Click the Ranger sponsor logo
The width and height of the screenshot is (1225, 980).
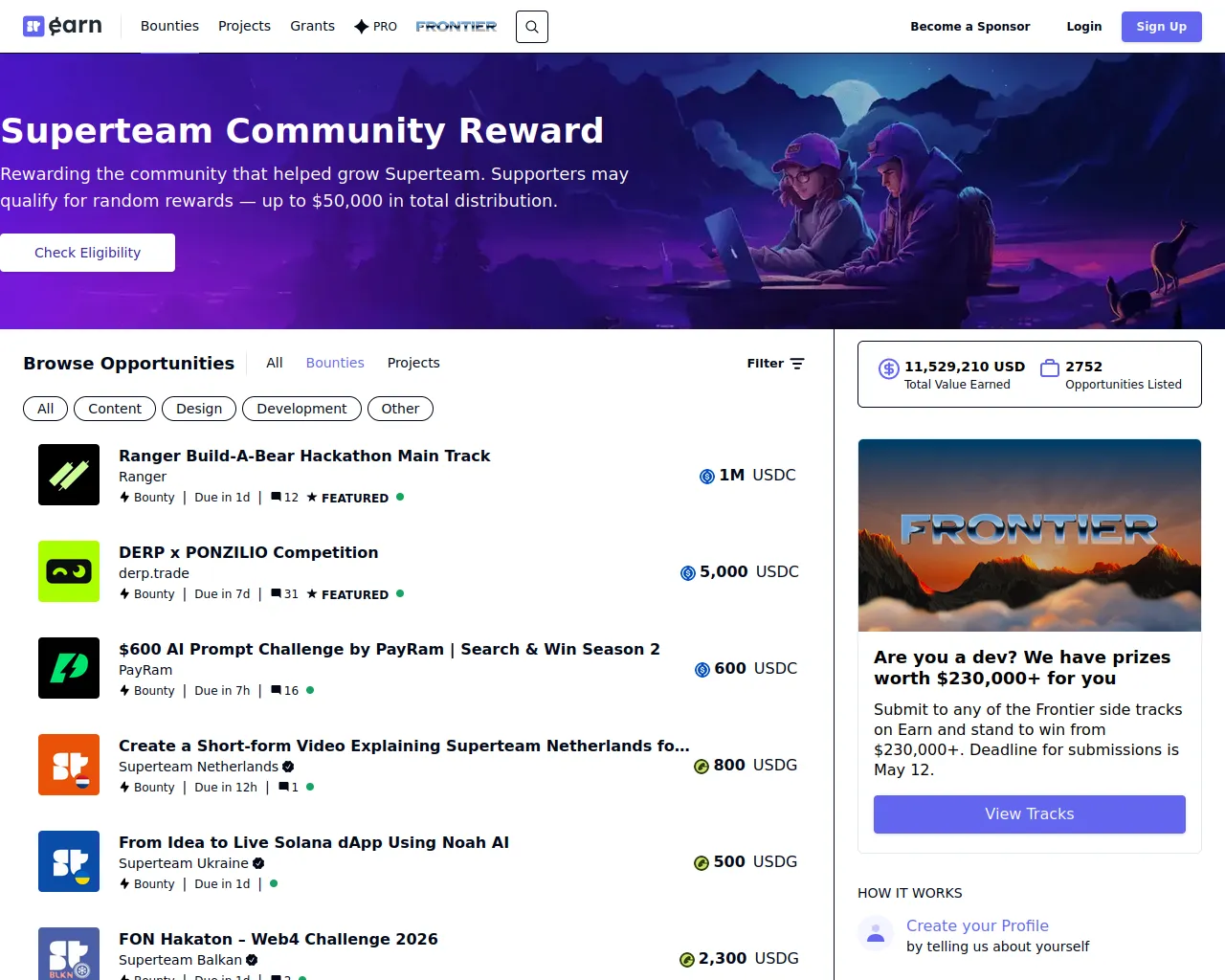(x=69, y=475)
